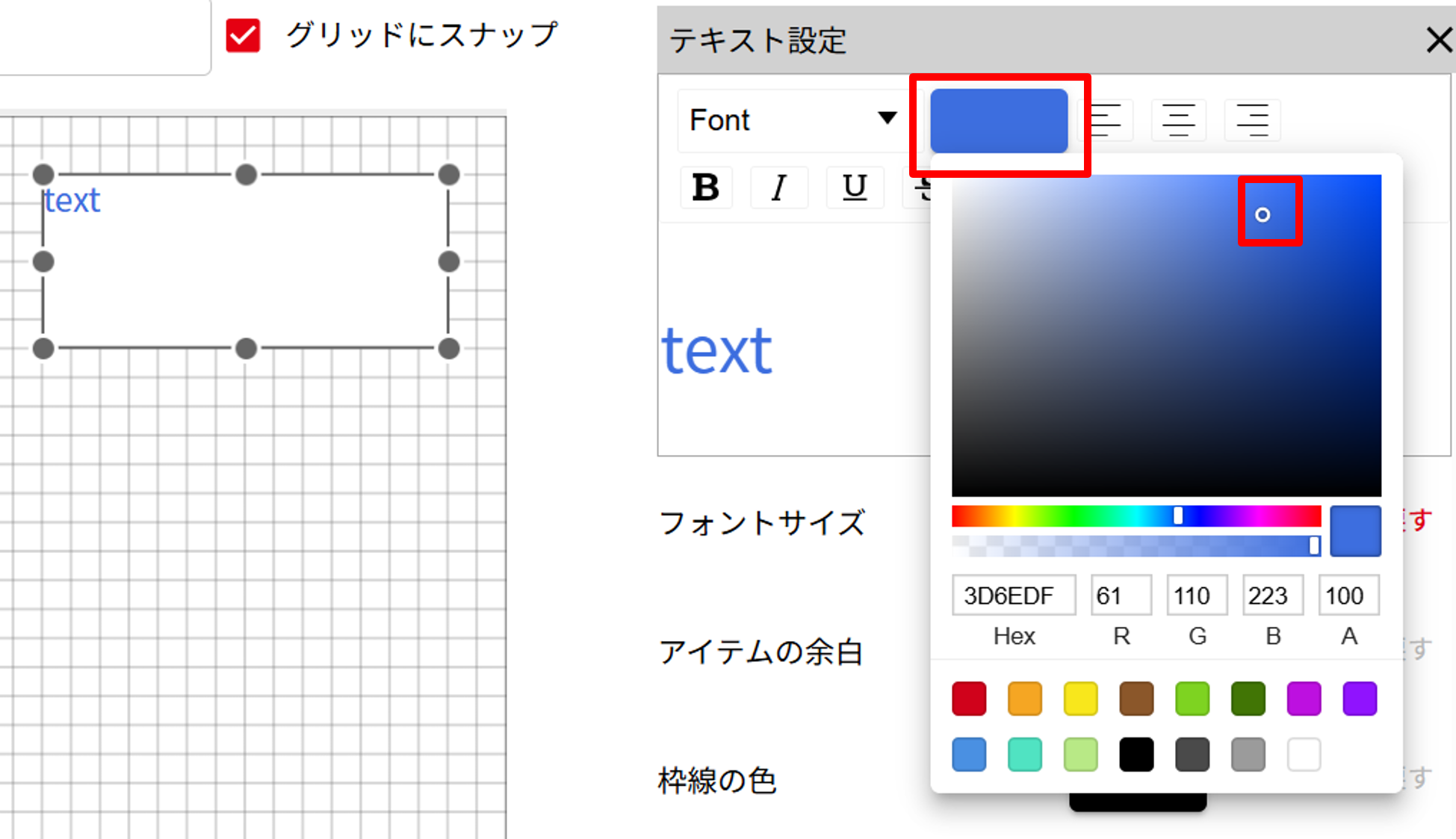Image resolution: width=1456 pixels, height=839 pixels.
Task: Click the current color preview square
Action: (x=1355, y=531)
